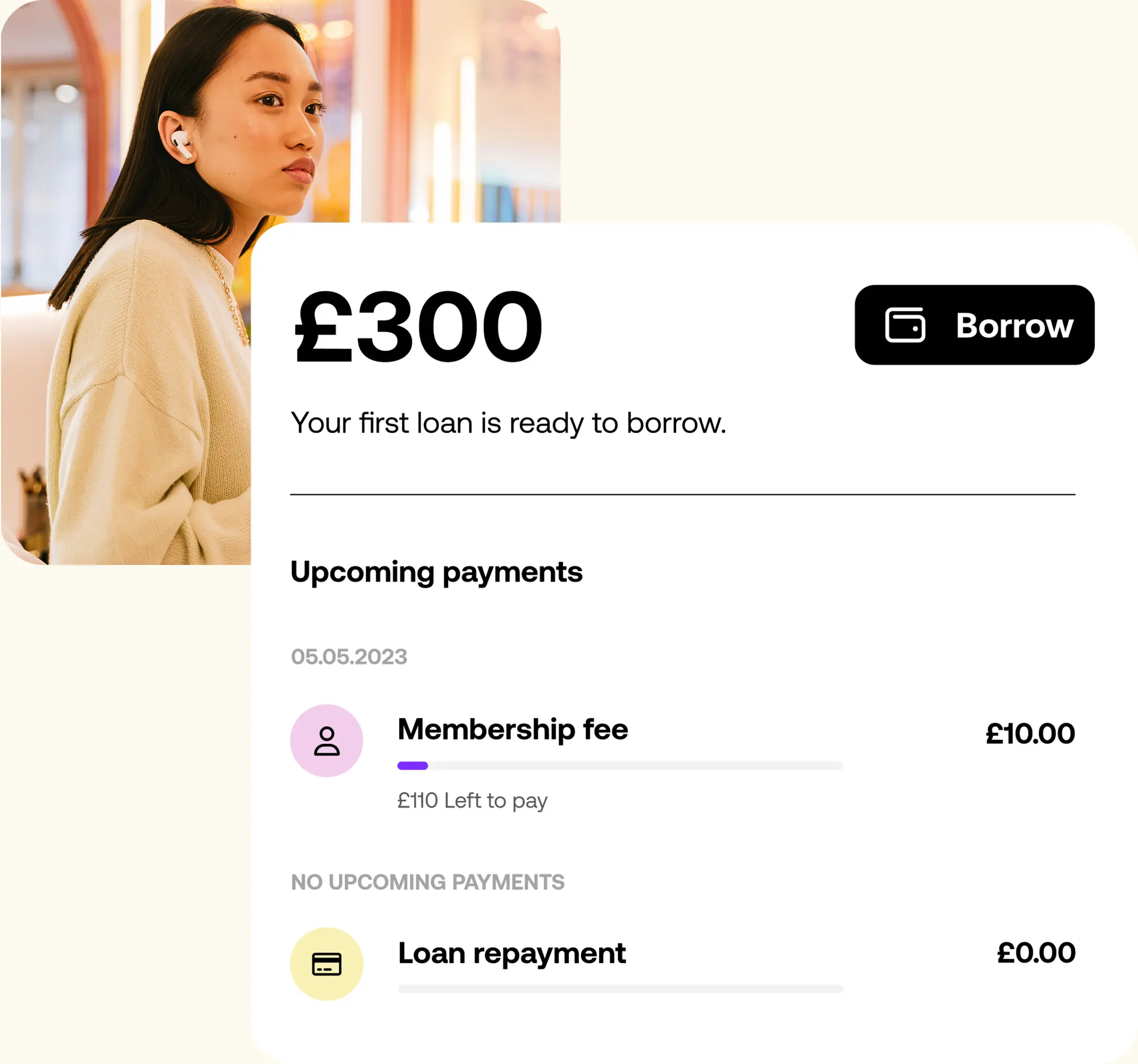Click the wallet icon in Borrow button

(x=905, y=324)
